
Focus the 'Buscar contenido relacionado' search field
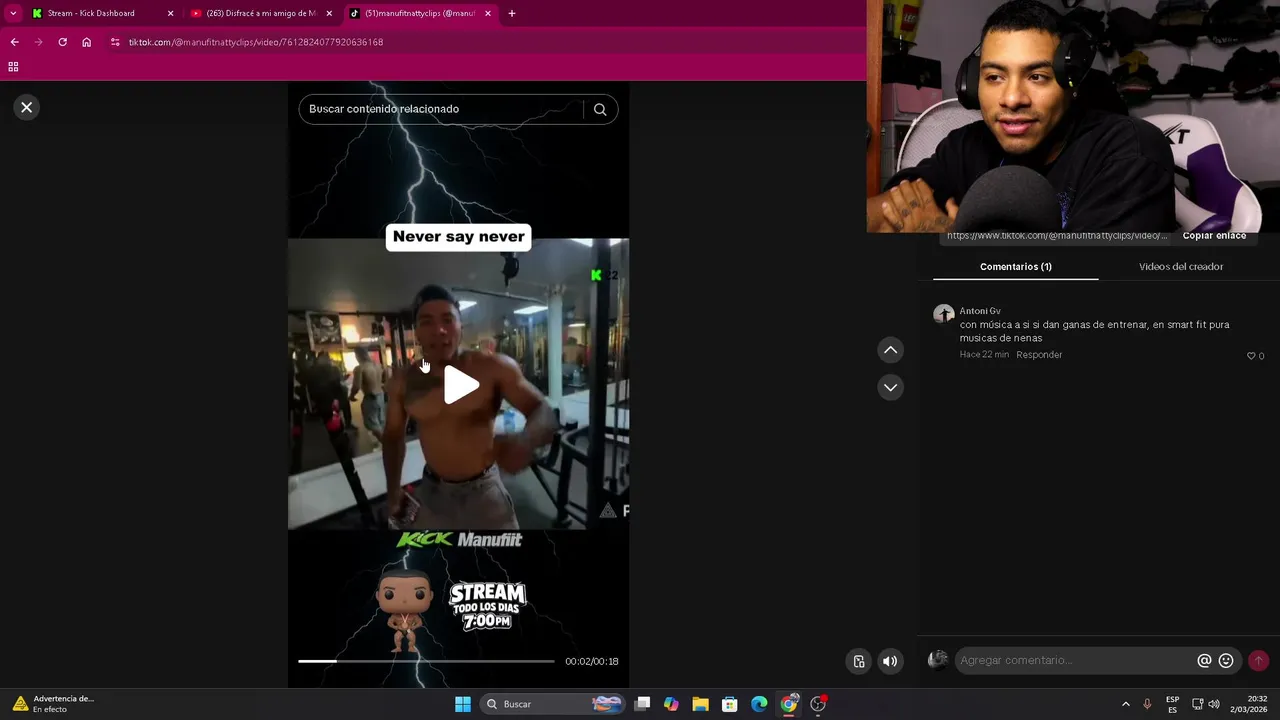[444, 109]
